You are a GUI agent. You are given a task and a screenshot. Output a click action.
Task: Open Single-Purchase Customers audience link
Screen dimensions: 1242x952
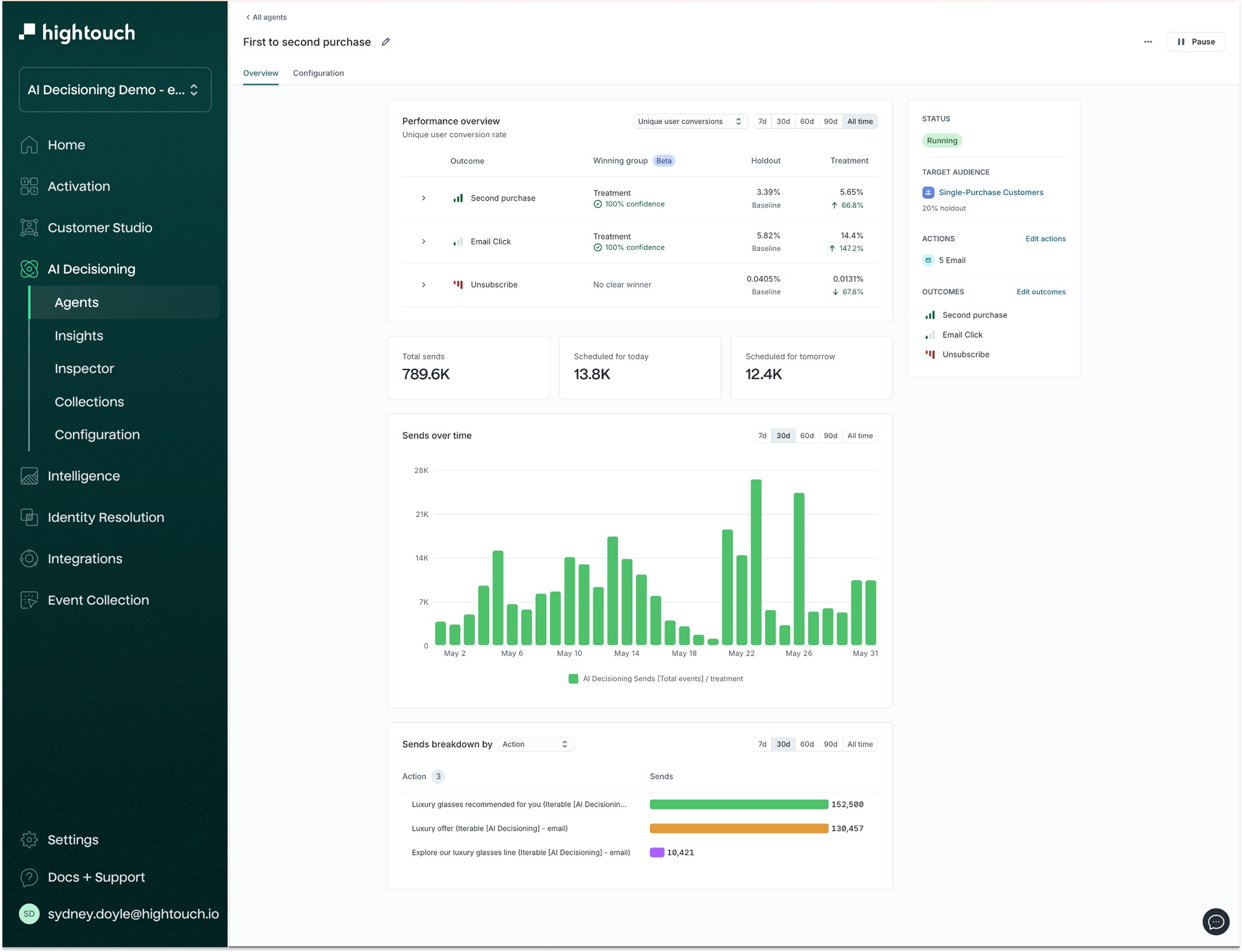(990, 193)
